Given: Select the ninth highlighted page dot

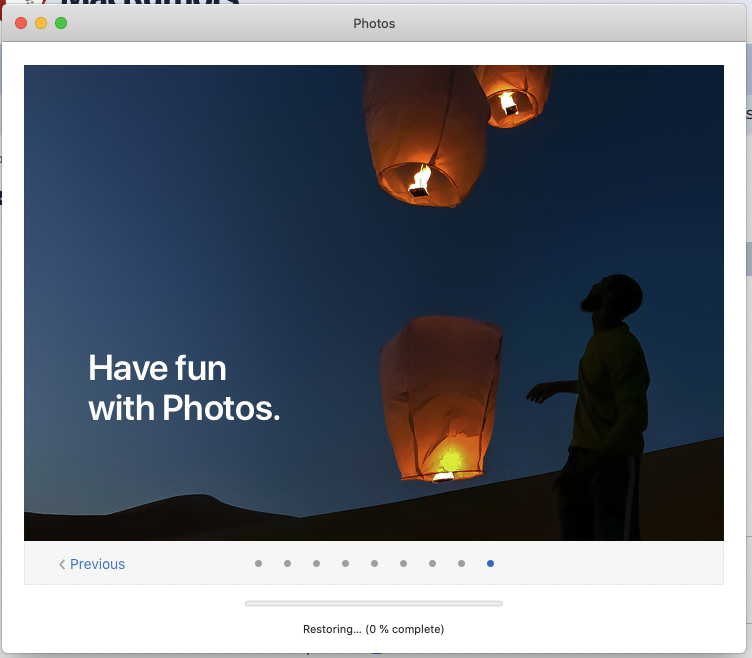Looking at the screenshot, I should (x=490, y=564).
